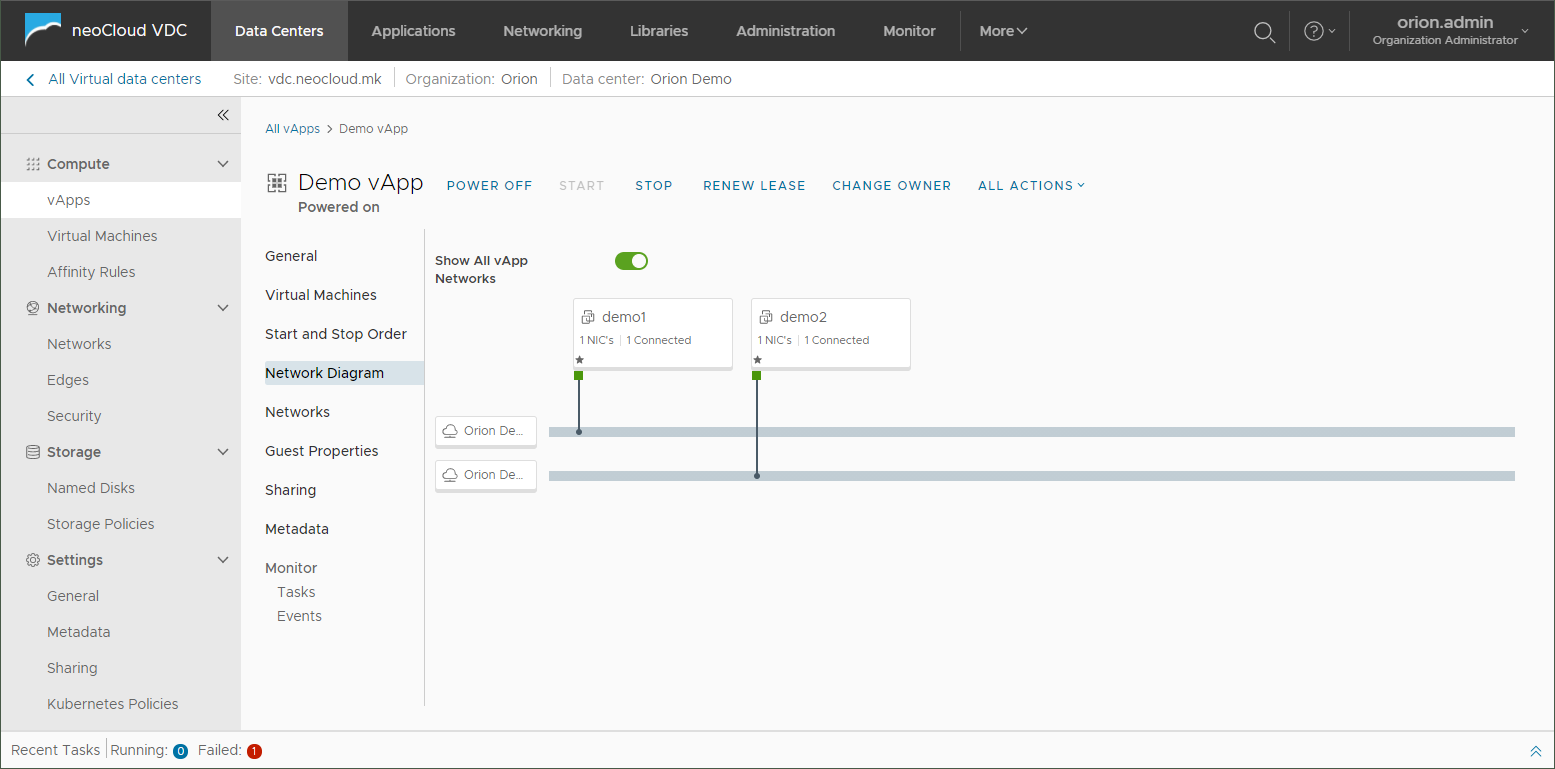Viewport: 1555px width, 769px height.
Task: Click the neoCloud VDC cloud logo
Action: (43, 31)
